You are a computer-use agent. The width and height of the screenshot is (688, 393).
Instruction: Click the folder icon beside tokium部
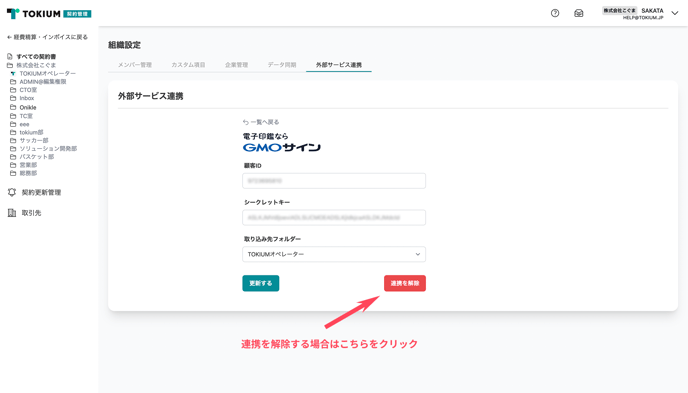click(x=13, y=132)
